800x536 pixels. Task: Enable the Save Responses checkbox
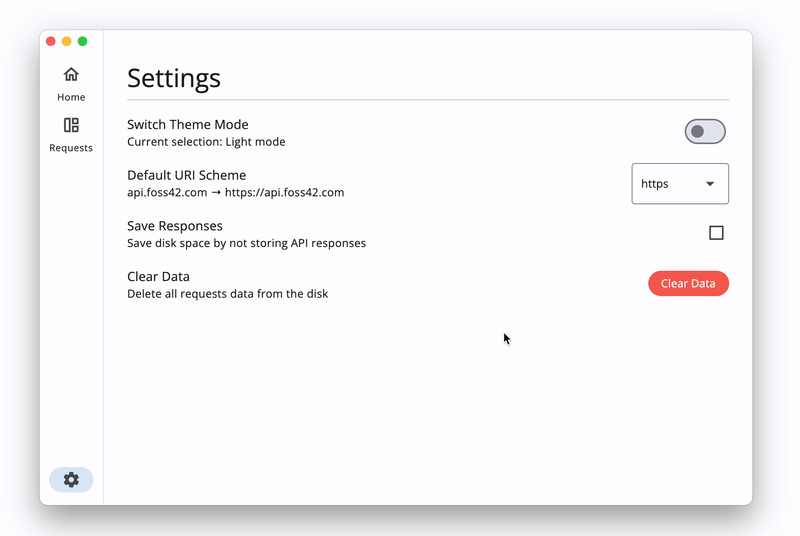coord(716,233)
